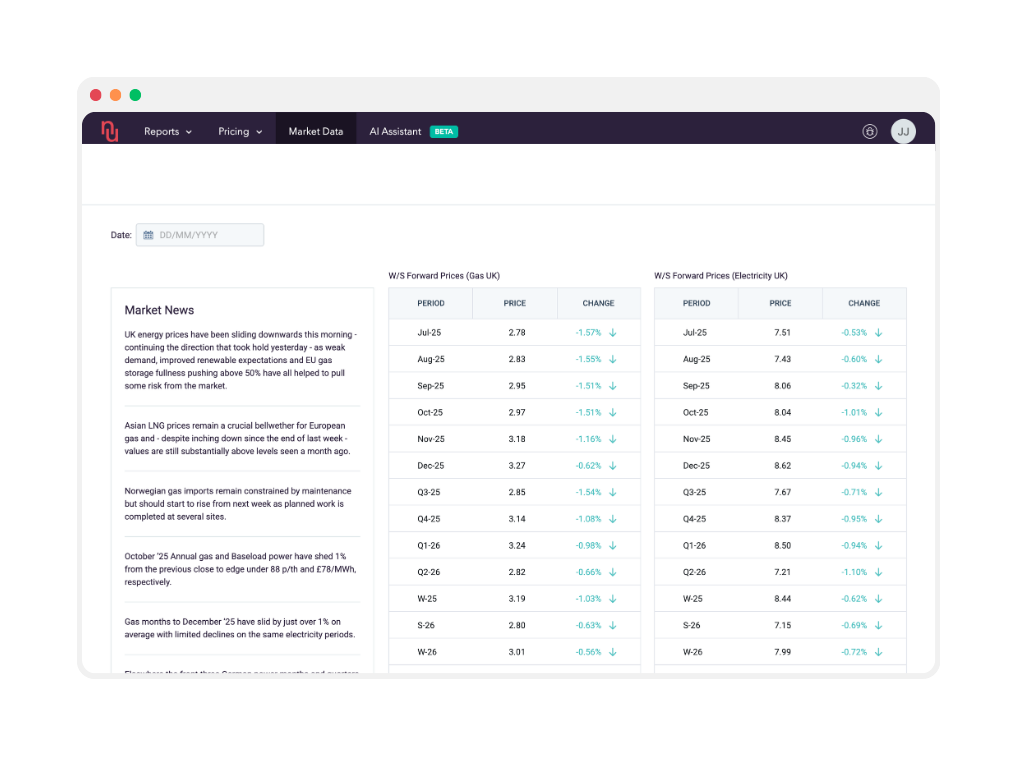Click gas price value 3.01
This screenshot has width=1024, height=768.
(x=517, y=652)
